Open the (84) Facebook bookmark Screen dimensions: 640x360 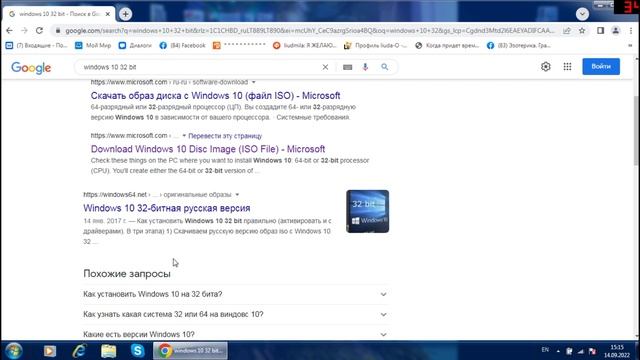(x=182, y=45)
